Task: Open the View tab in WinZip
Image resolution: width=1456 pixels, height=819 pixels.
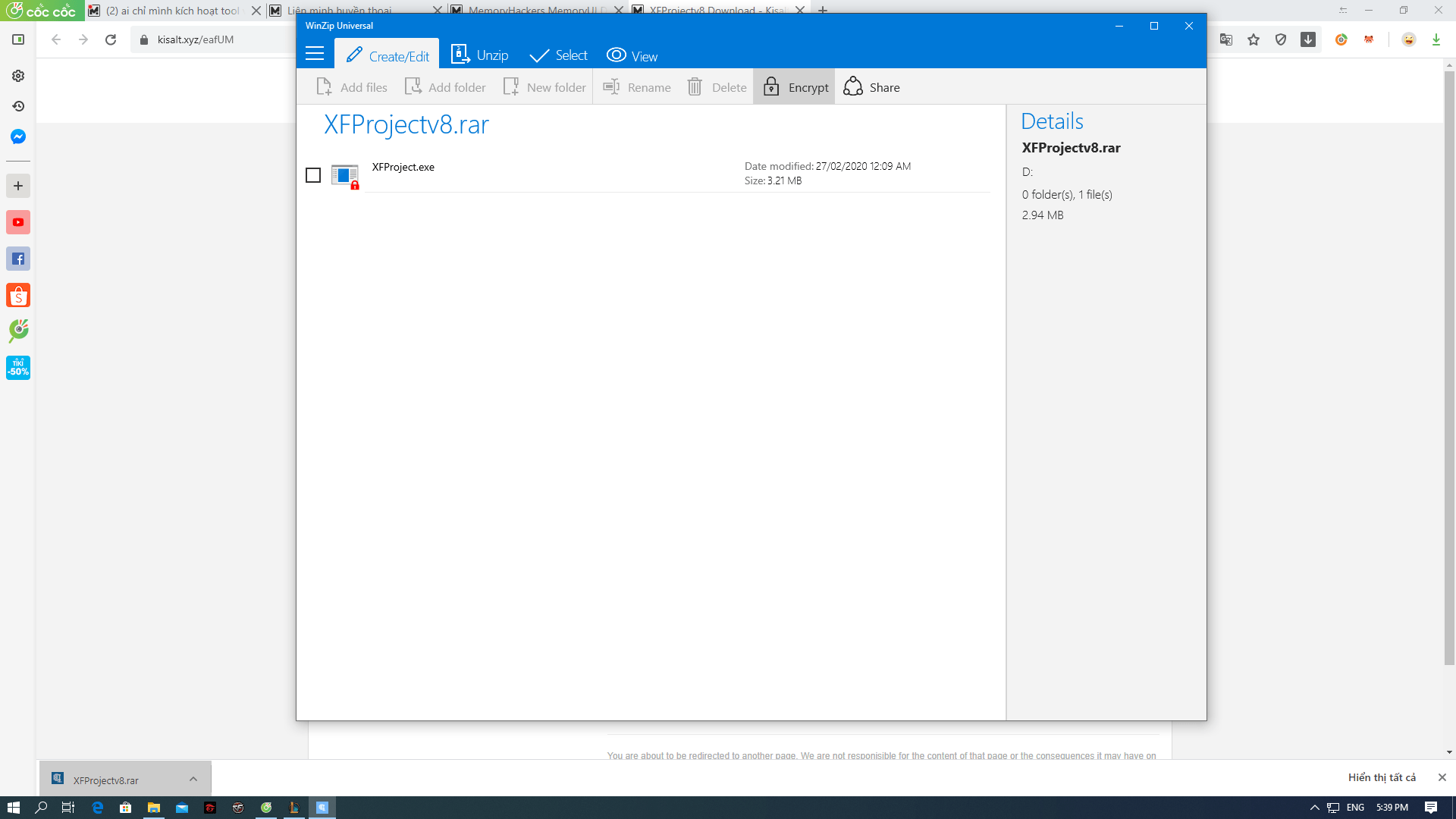Action: click(x=632, y=55)
